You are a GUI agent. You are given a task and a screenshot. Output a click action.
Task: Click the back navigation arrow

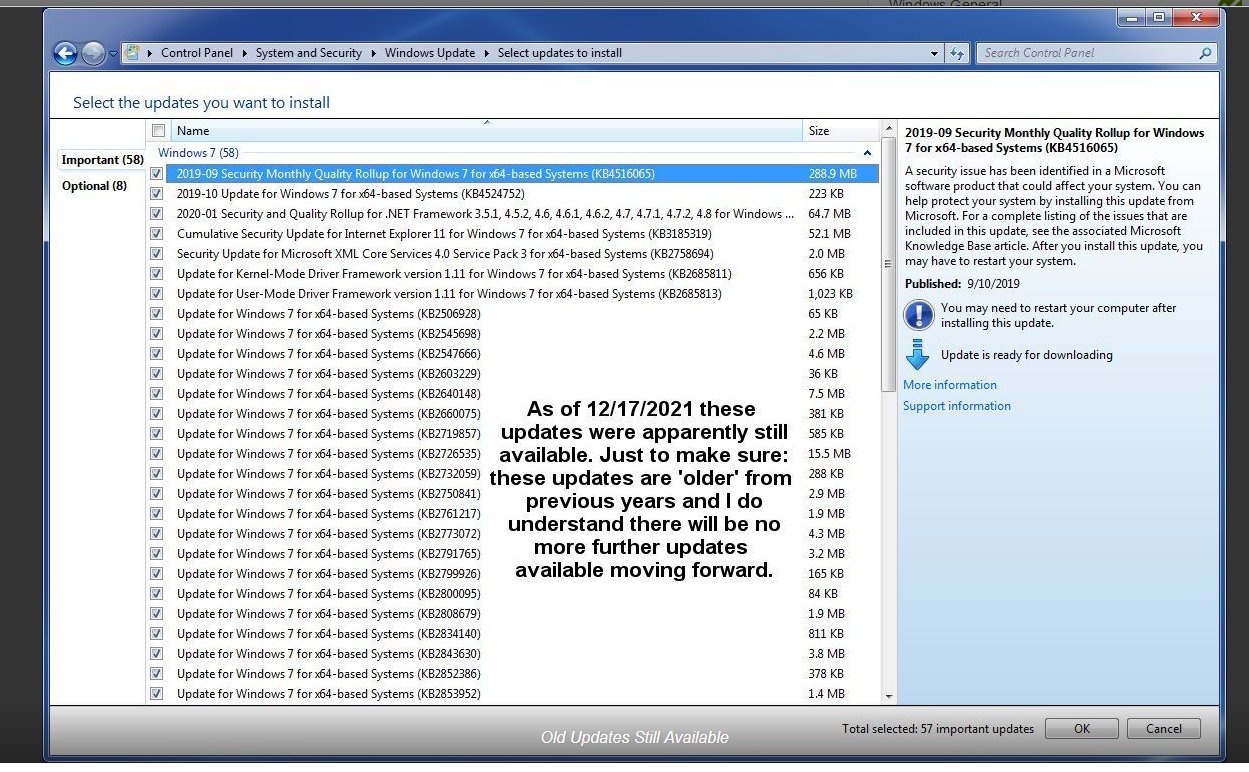pos(64,52)
